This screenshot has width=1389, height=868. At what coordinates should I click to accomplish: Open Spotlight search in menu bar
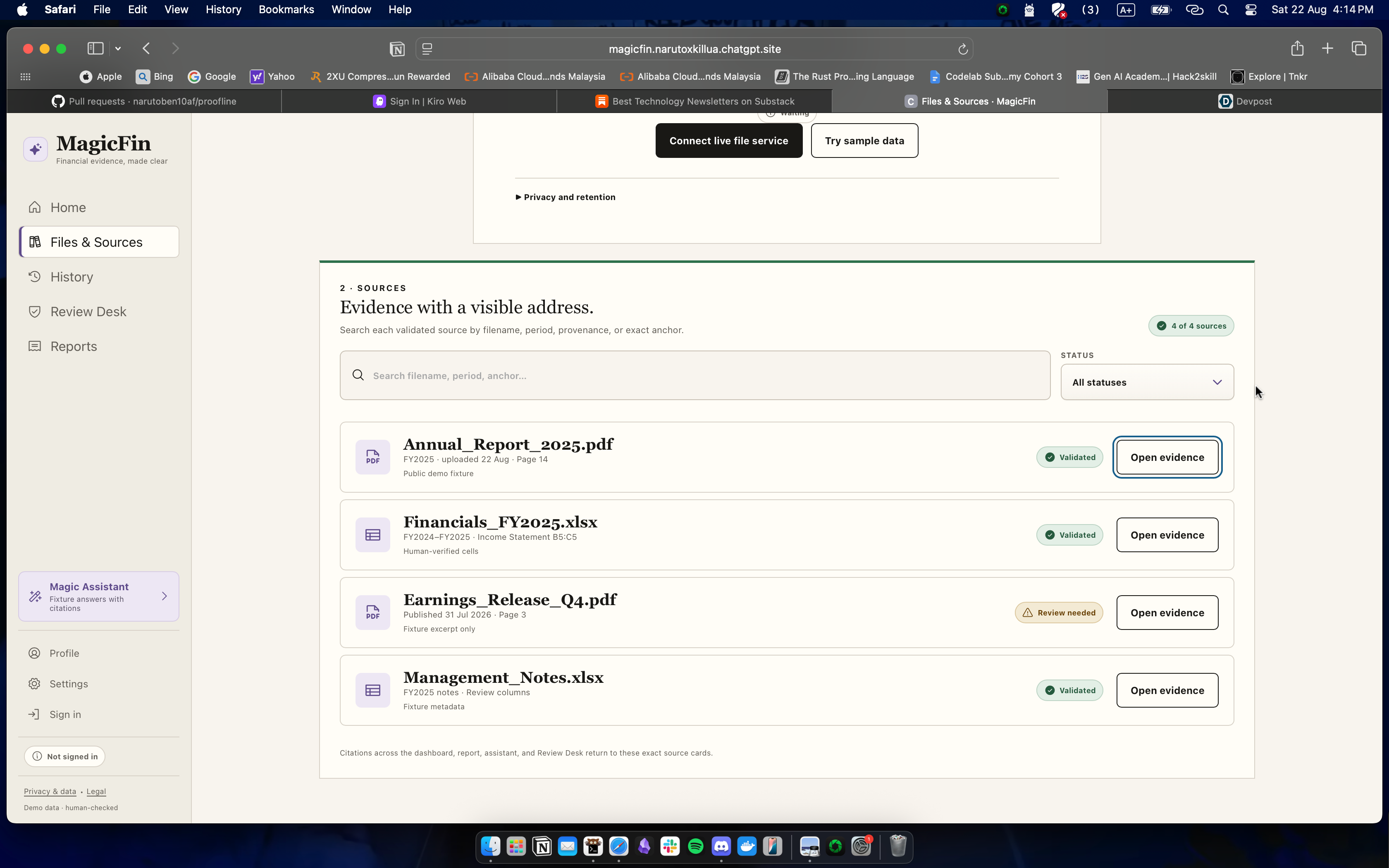[1223, 10]
